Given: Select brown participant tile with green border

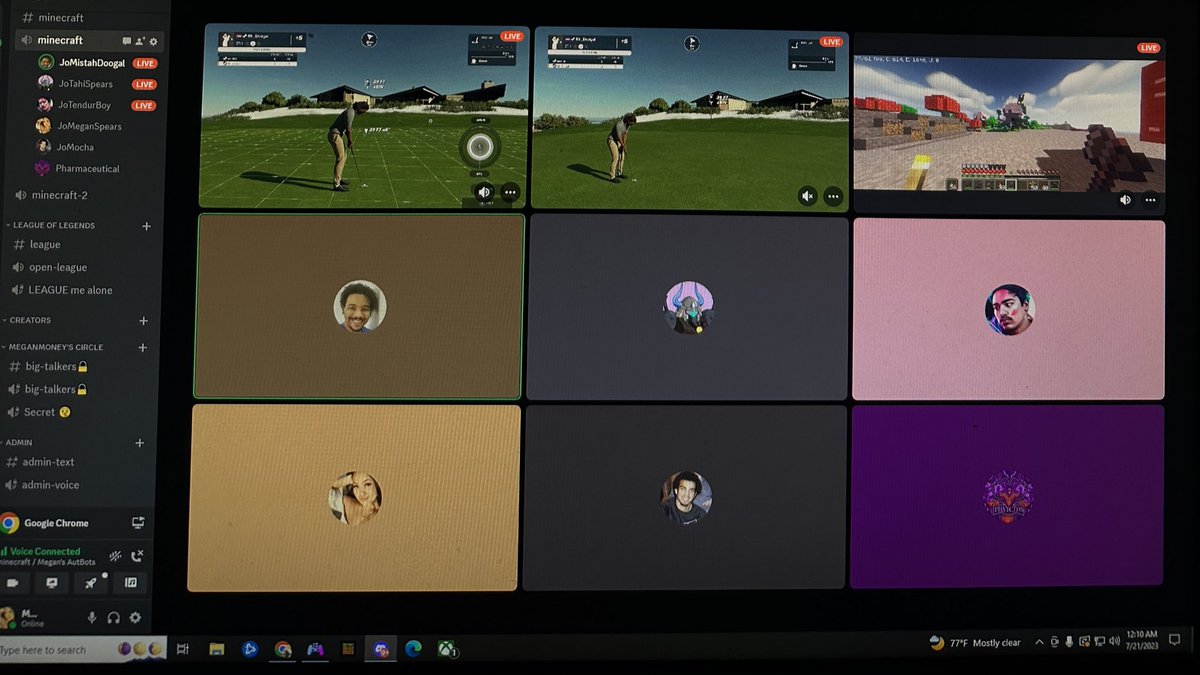Looking at the screenshot, I should tap(360, 306).
